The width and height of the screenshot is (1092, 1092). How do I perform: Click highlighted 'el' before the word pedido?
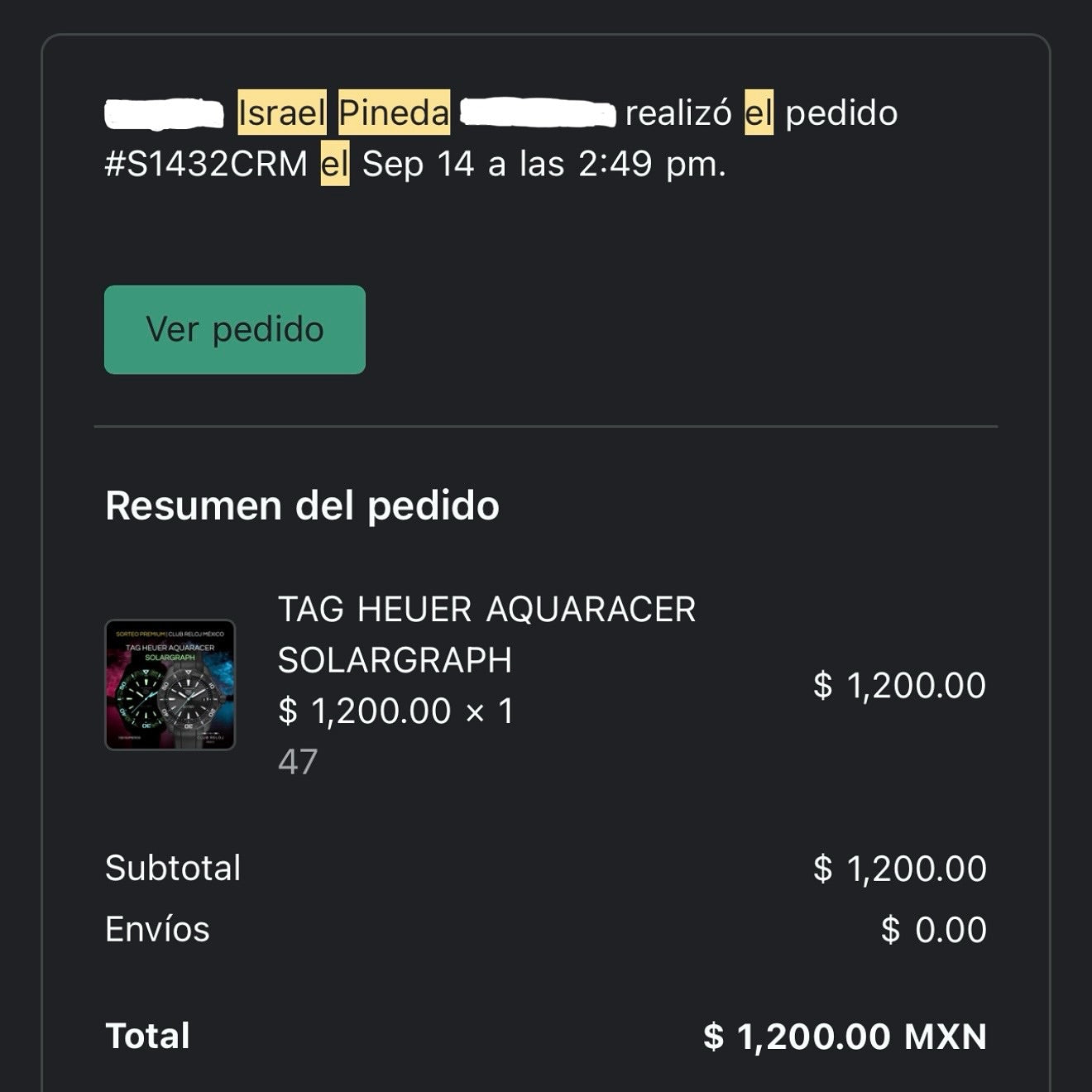tap(759, 113)
